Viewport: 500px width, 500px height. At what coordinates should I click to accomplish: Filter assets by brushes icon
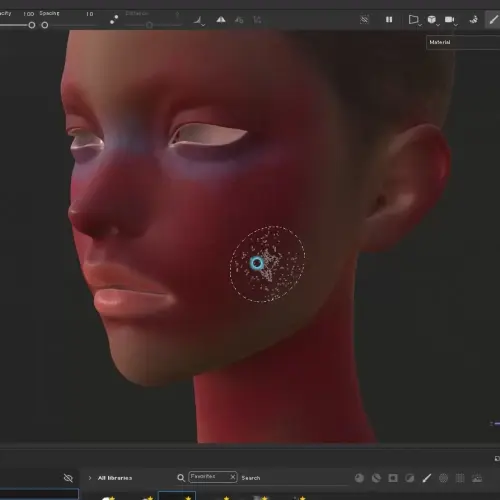pos(427,478)
